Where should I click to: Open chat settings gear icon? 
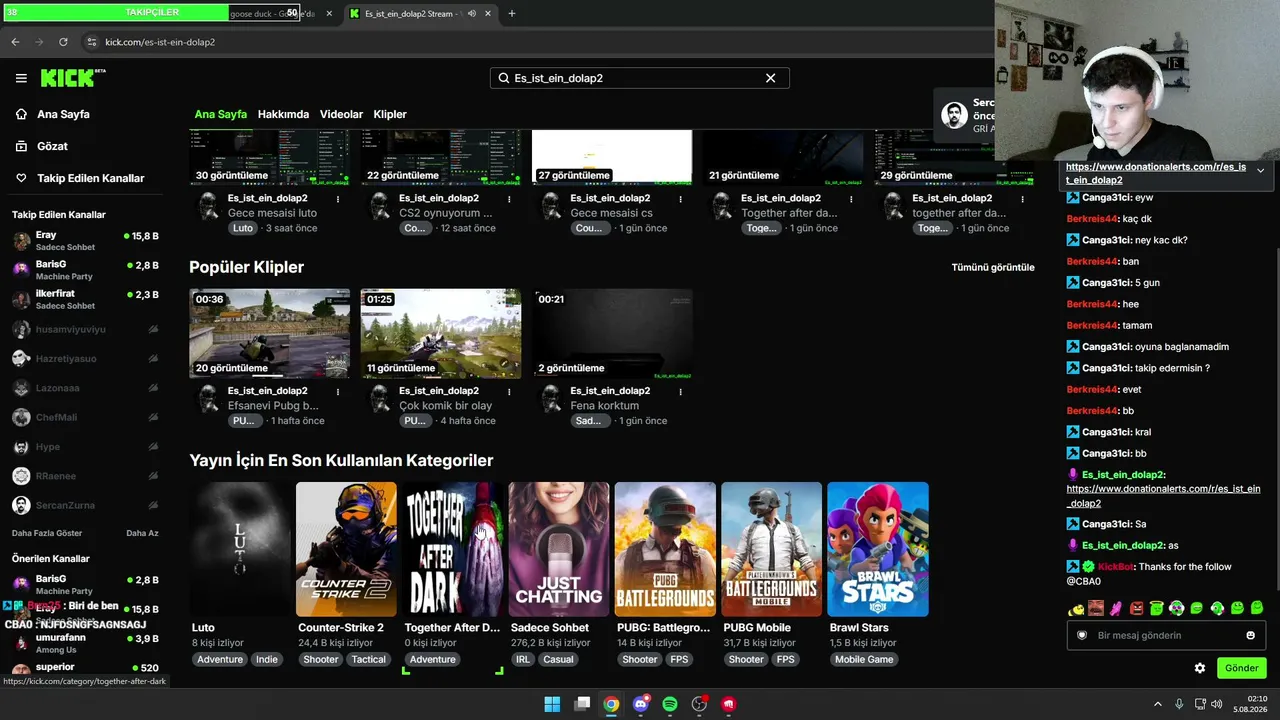(x=1200, y=668)
